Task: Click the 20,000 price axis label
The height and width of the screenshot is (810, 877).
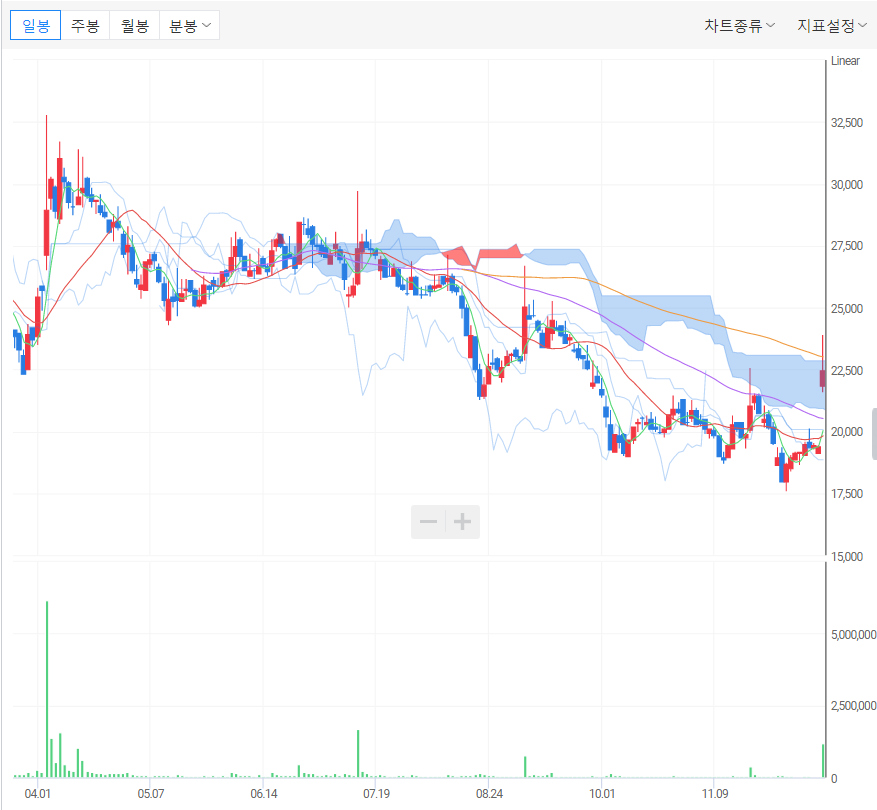Action: 847,432
